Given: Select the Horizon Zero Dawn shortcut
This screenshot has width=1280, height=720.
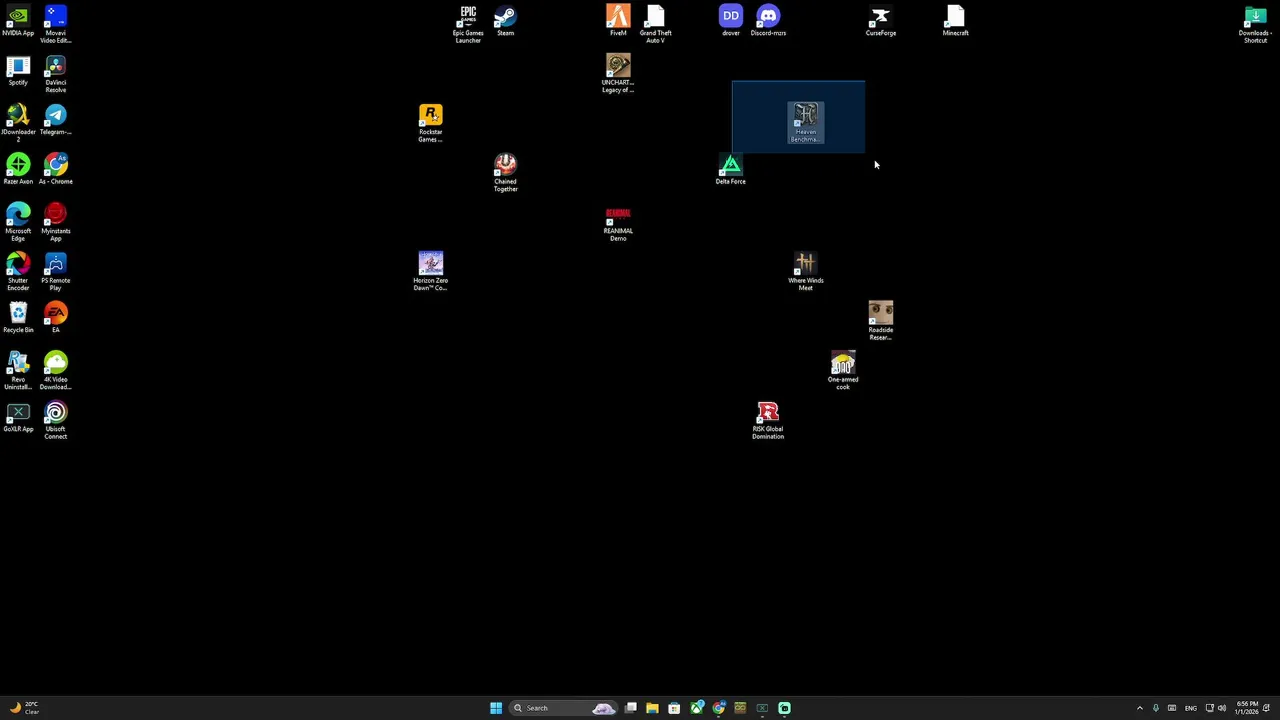Looking at the screenshot, I should pos(431,272).
